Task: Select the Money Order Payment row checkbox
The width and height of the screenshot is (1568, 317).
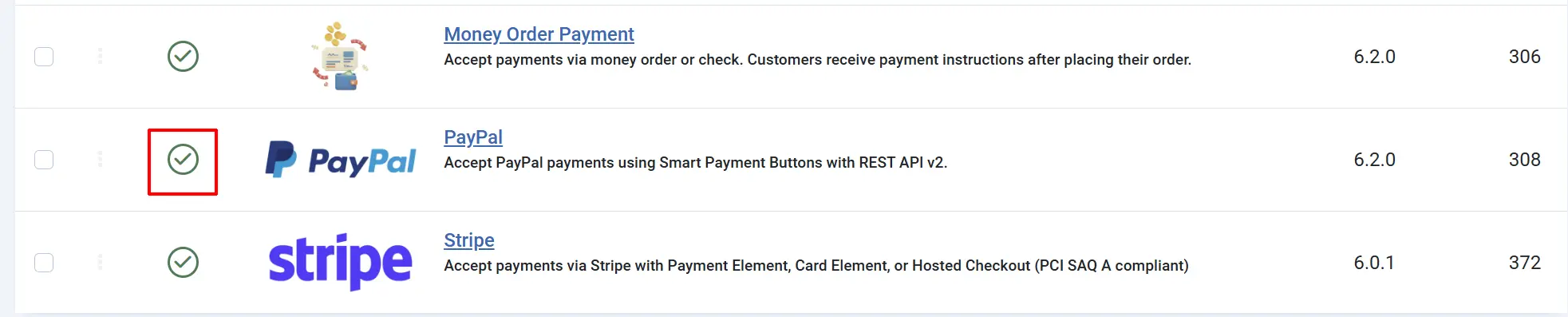Action: [44, 57]
